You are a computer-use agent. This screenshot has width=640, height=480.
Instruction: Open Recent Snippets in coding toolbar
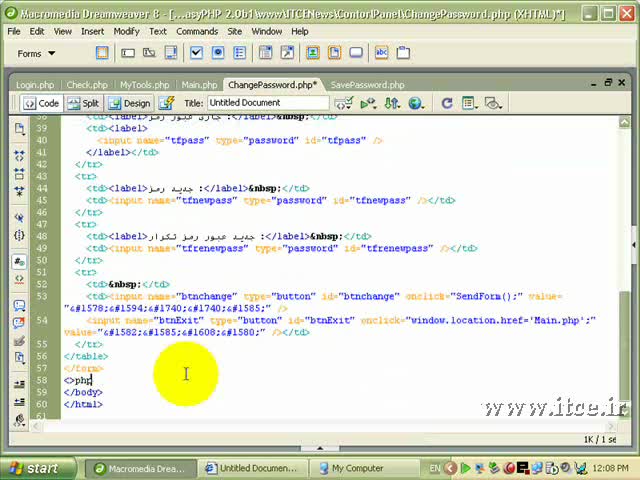pos(19,358)
